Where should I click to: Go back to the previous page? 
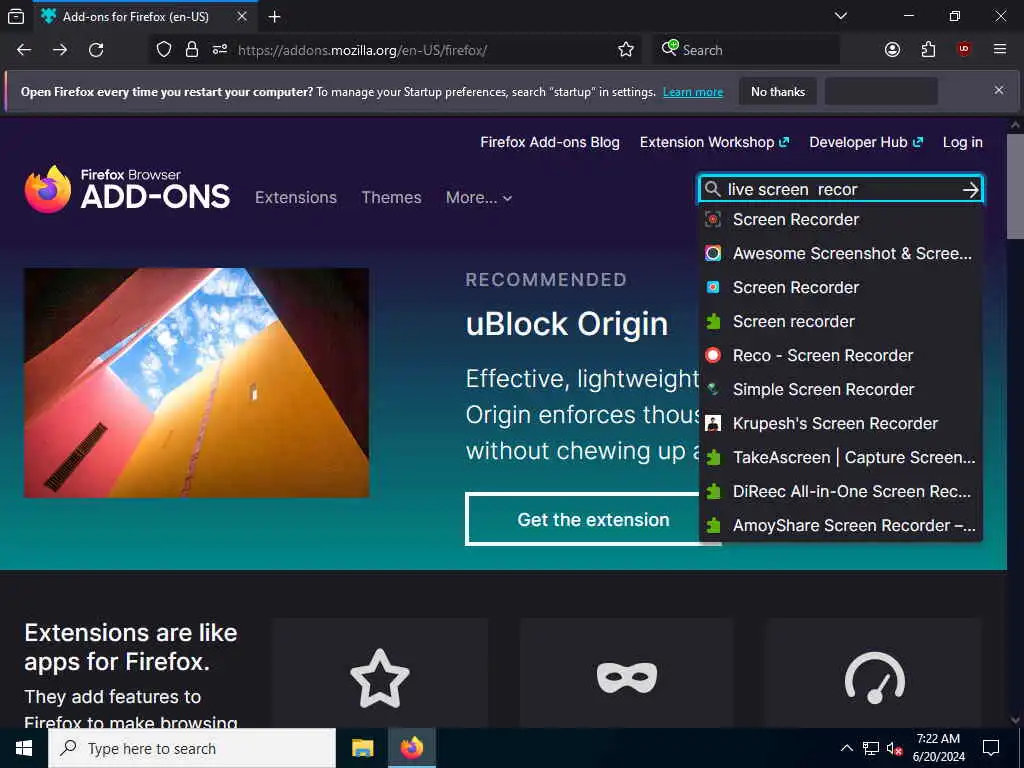pos(24,50)
